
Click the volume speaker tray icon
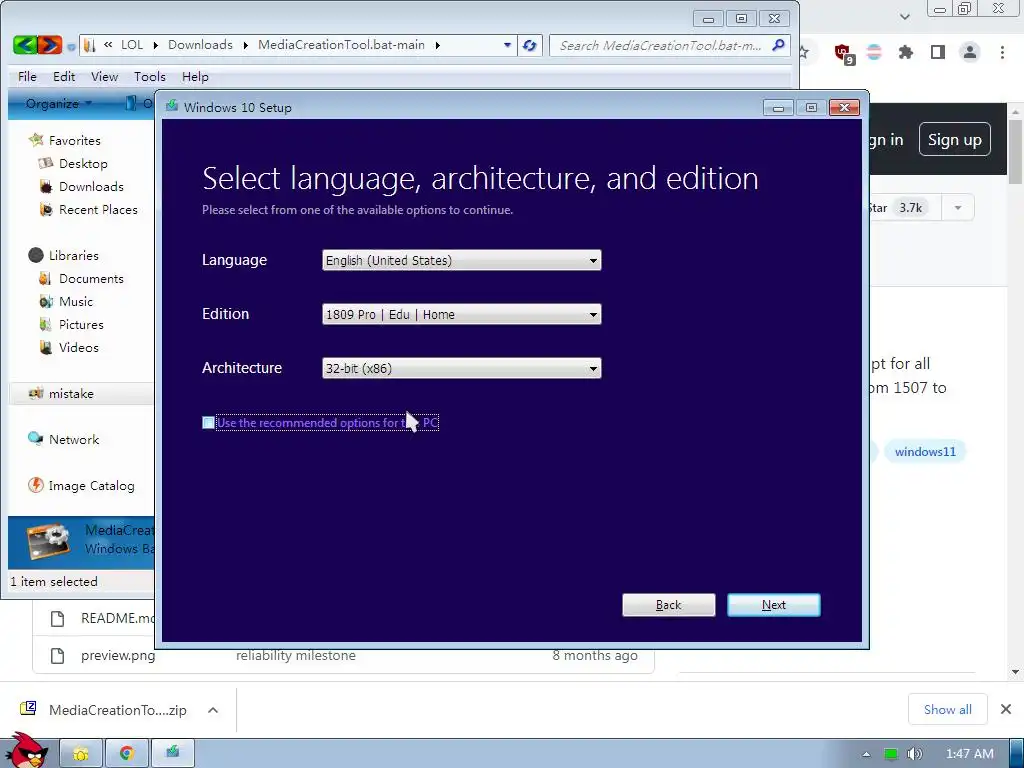[914, 754]
